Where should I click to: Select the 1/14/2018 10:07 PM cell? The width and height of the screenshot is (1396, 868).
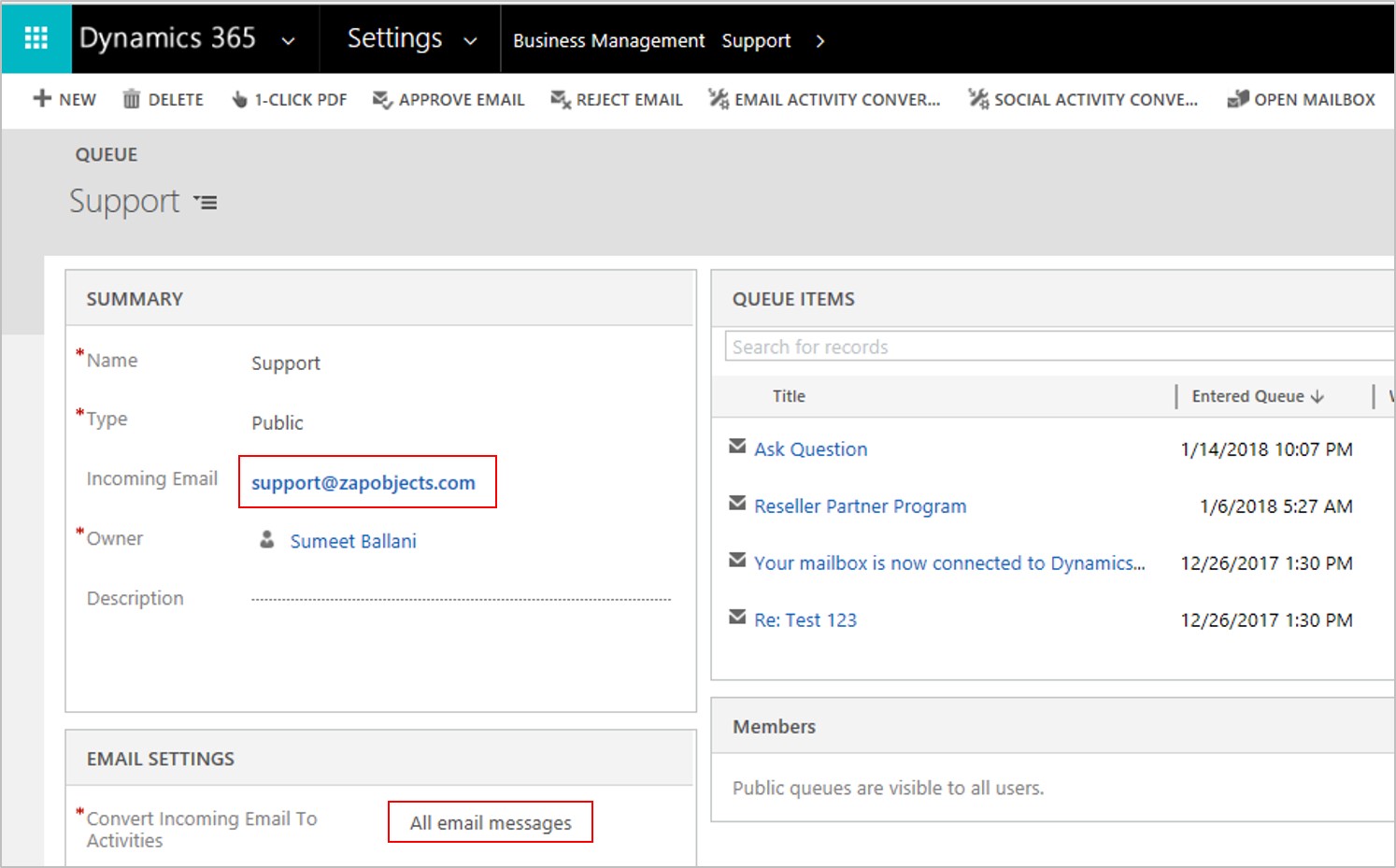[1267, 449]
